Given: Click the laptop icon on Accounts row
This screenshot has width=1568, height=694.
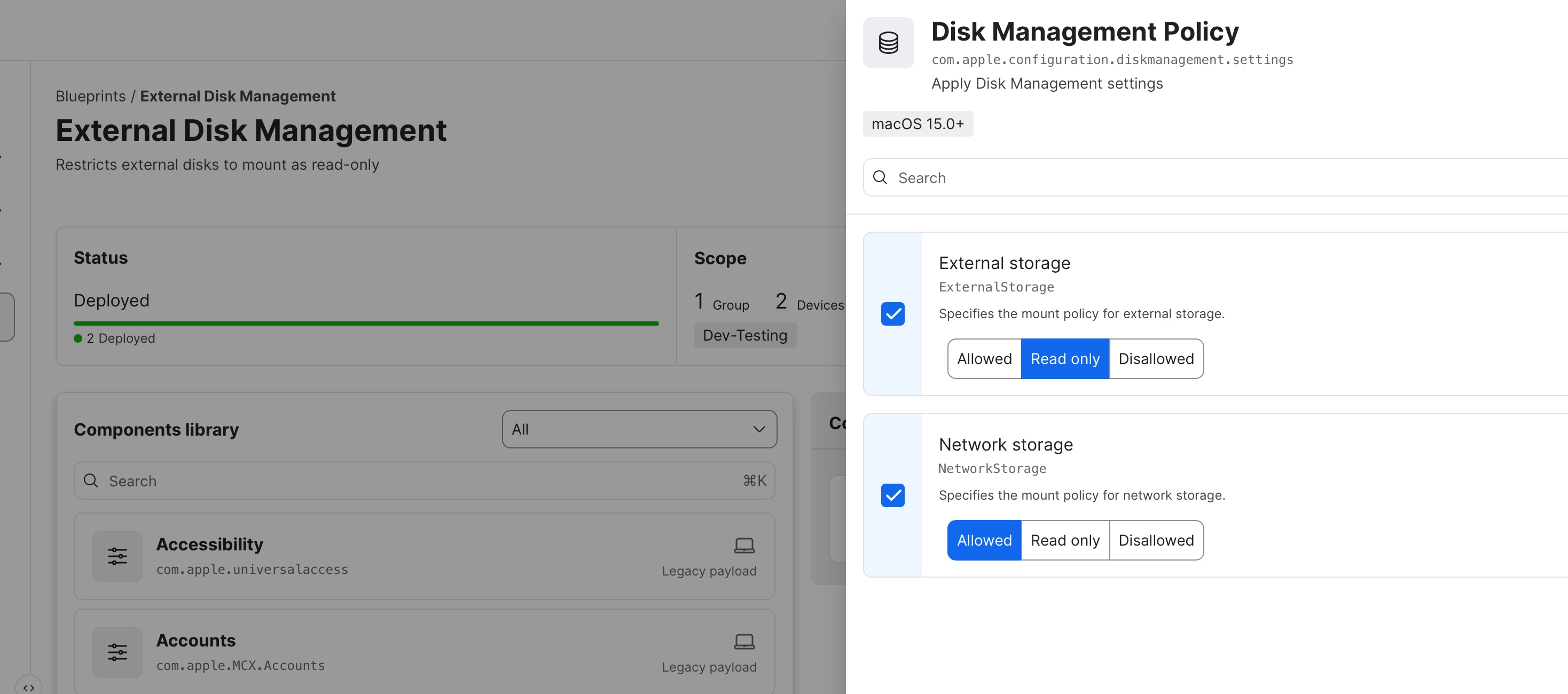Looking at the screenshot, I should [744, 641].
